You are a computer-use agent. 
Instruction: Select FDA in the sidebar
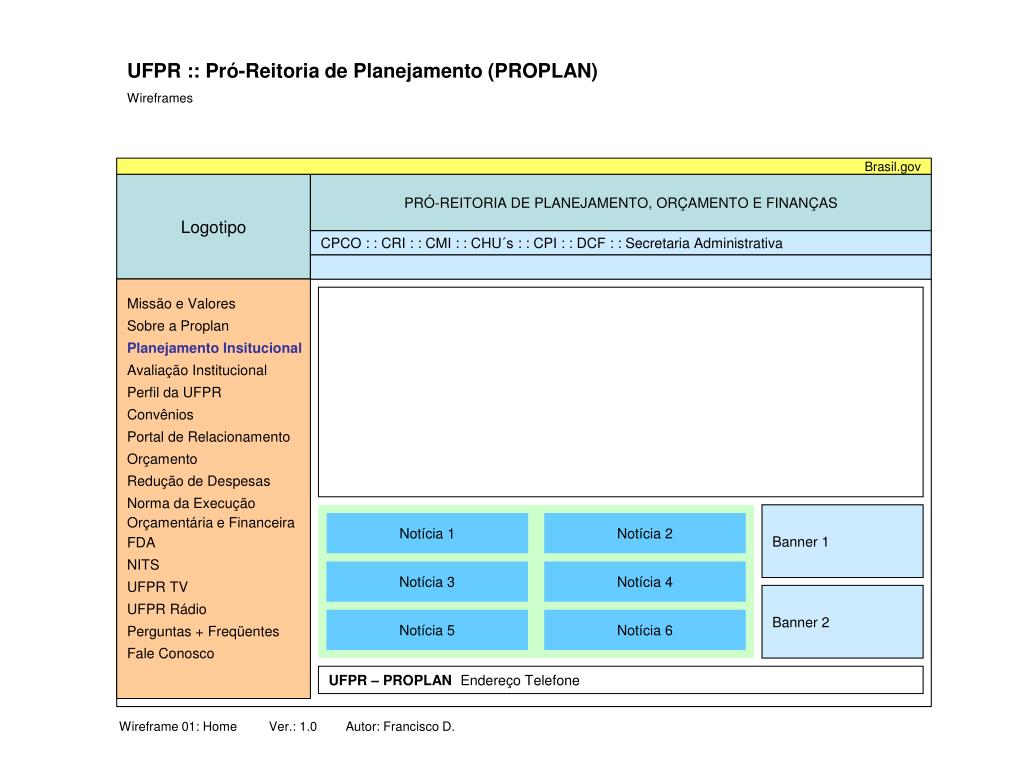[x=141, y=543]
